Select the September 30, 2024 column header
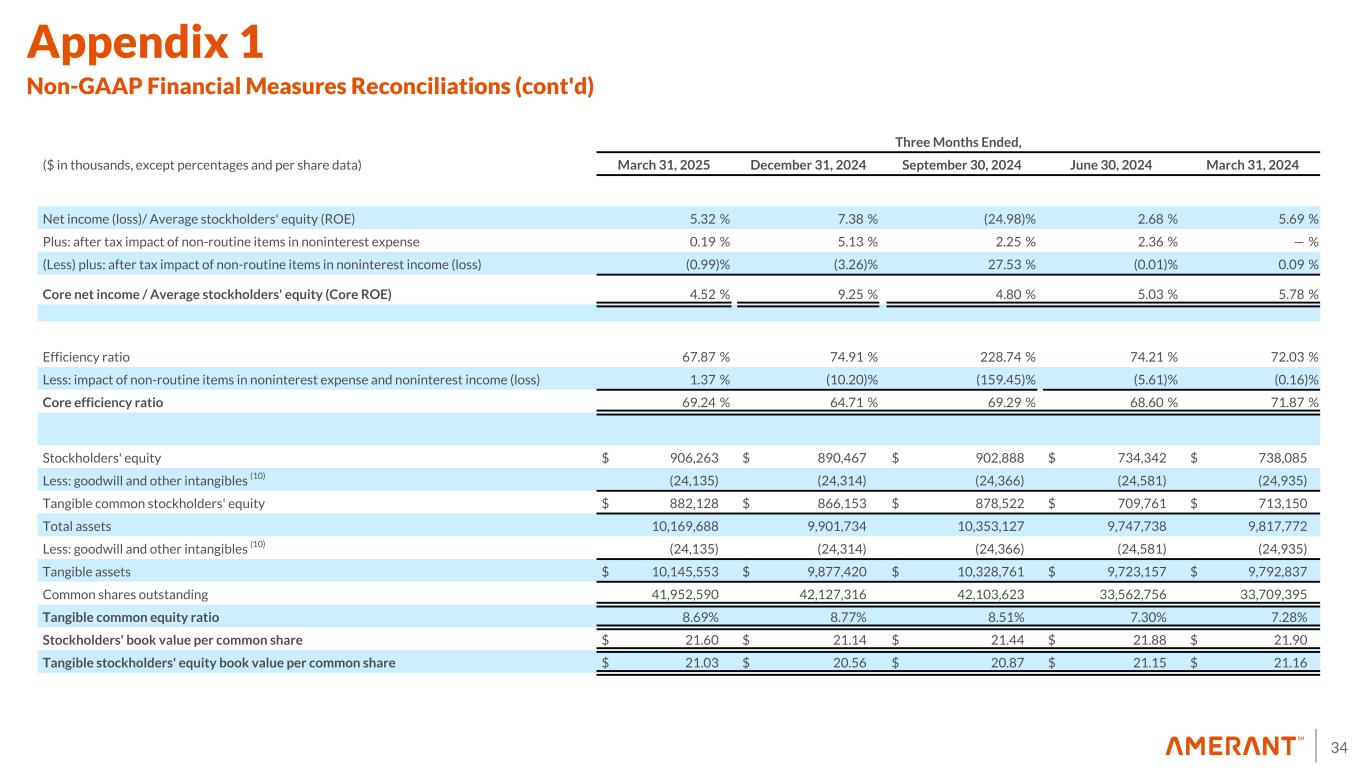Screen dimensions: 1365x768 click(961, 164)
